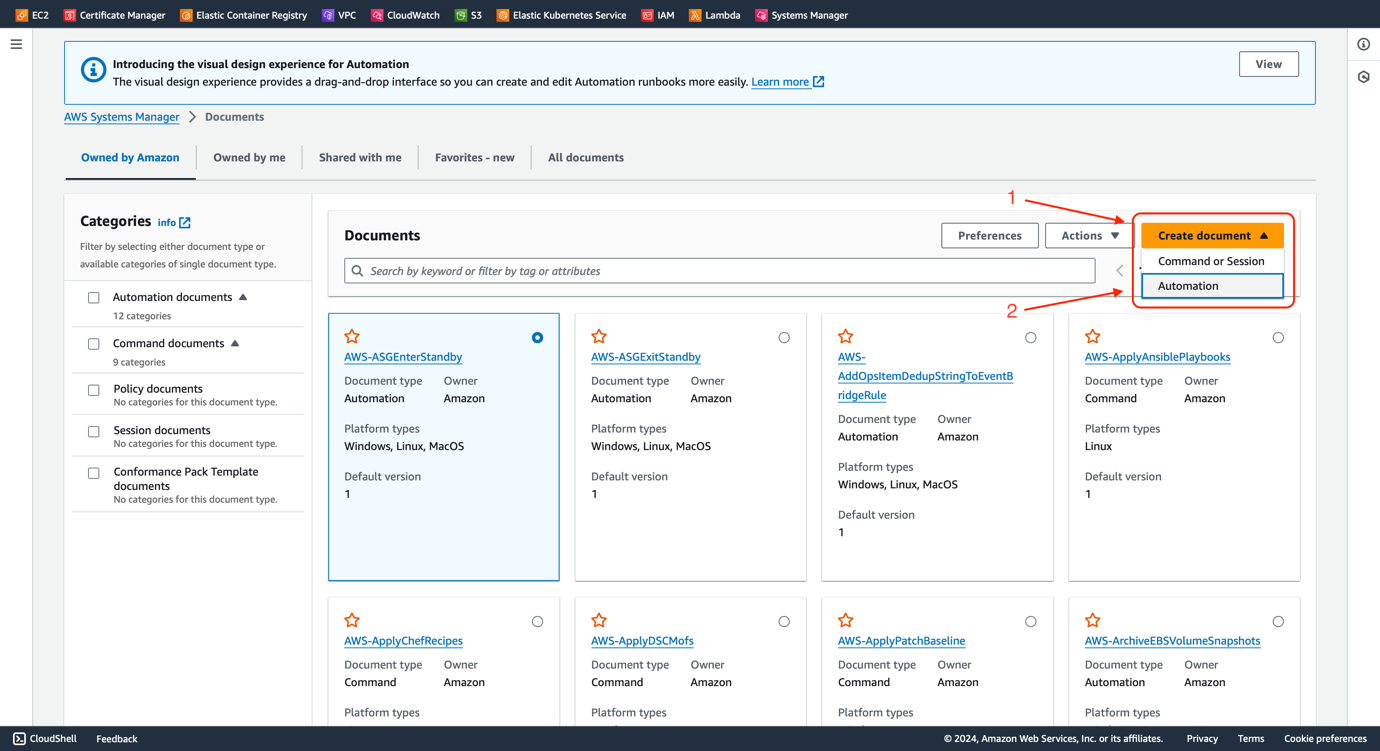Select the AWS-ApplyAnsiblePlaybooks radio button

click(x=1278, y=338)
